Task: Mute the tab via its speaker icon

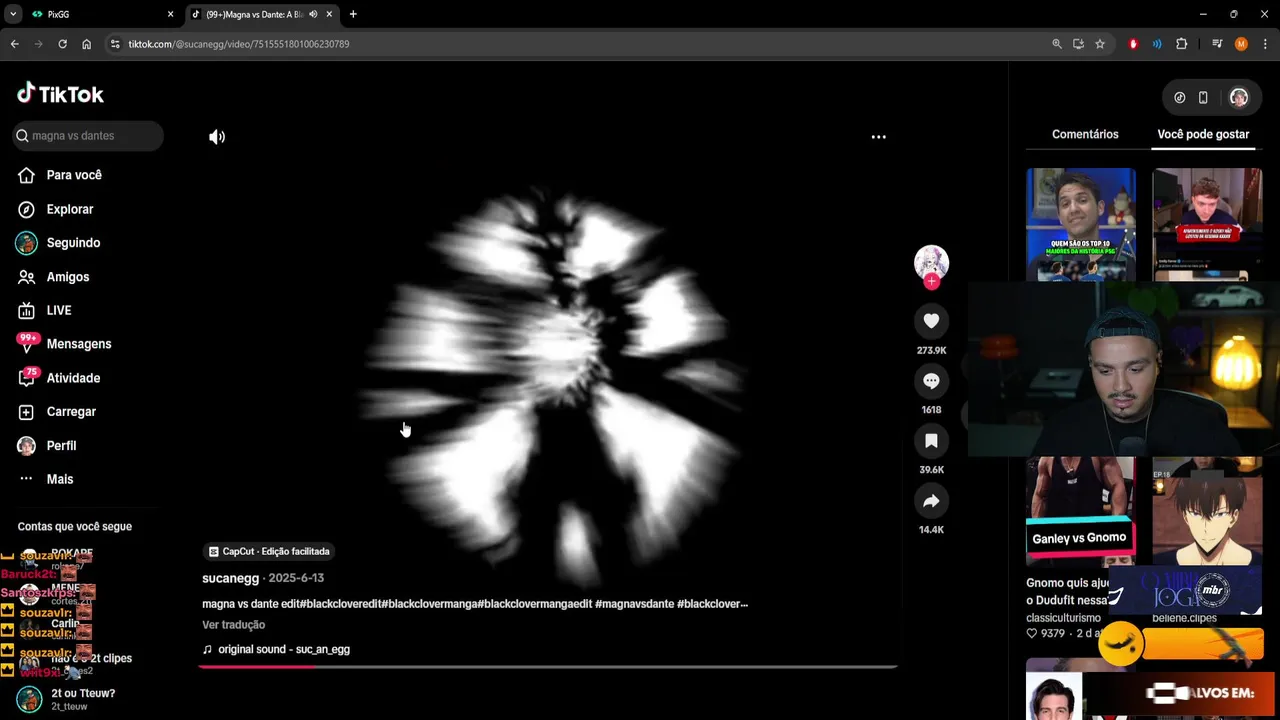Action: click(x=313, y=14)
